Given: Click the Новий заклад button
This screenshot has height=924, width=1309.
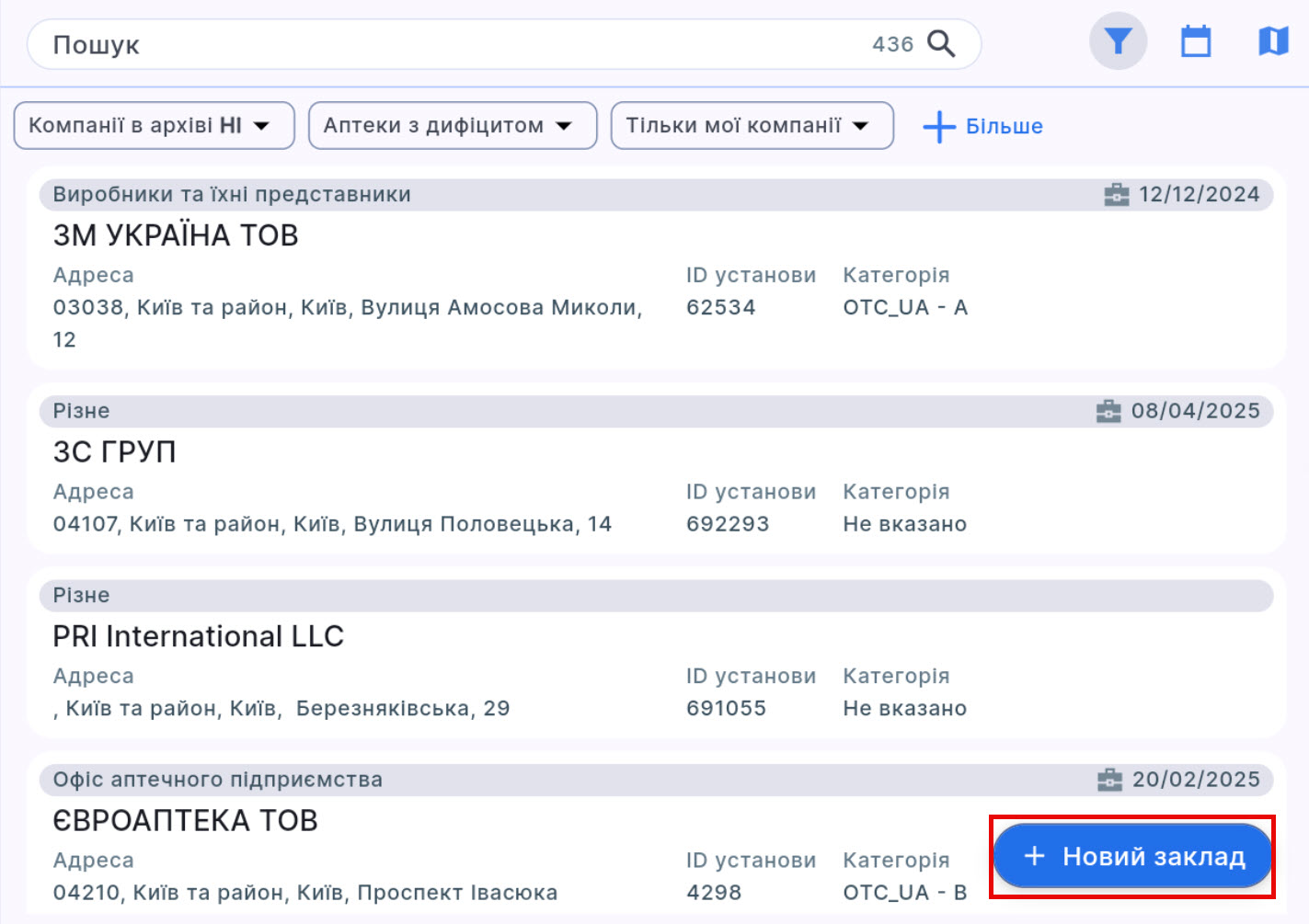Looking at the screenshot, I should click(x=1132, y=857).
